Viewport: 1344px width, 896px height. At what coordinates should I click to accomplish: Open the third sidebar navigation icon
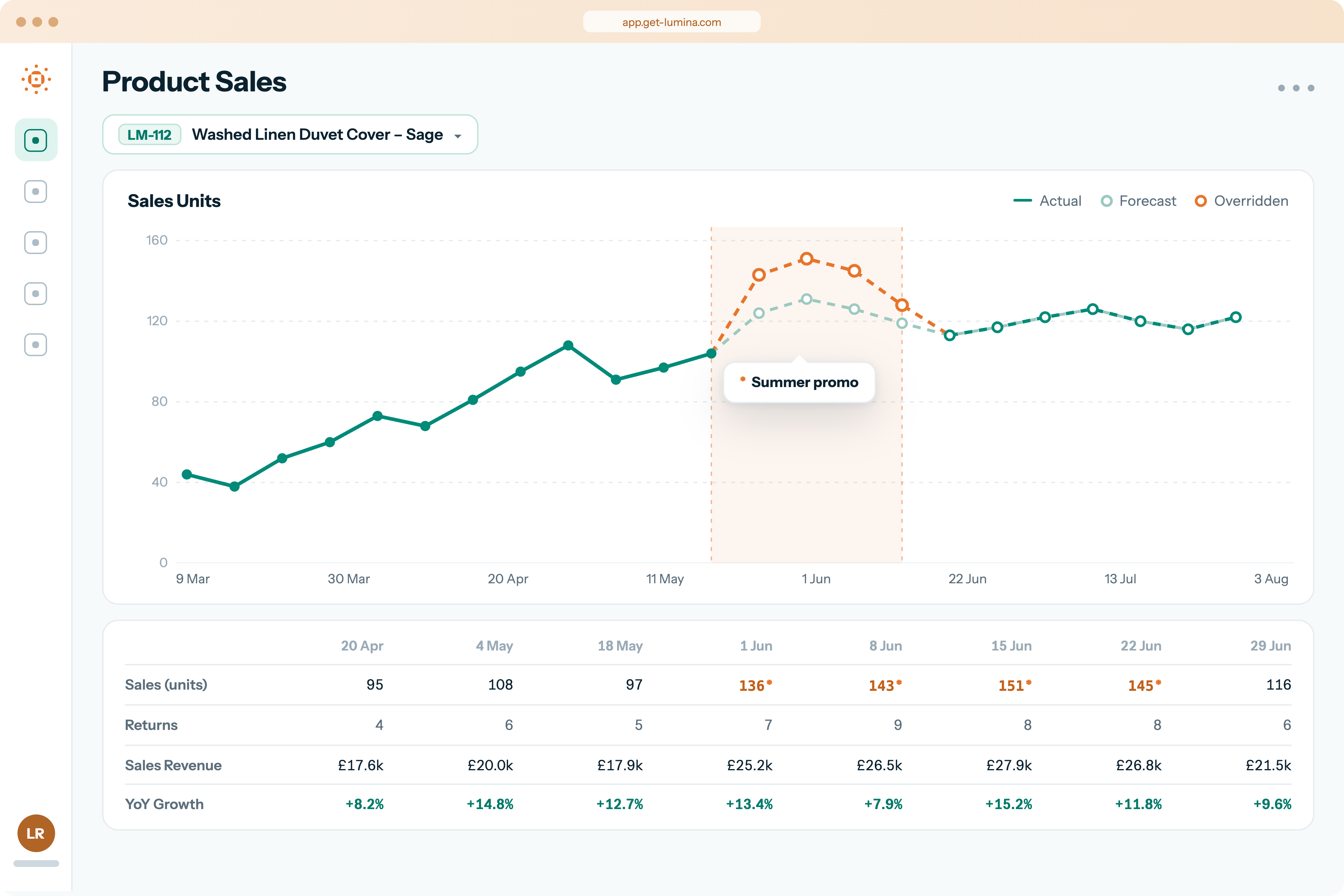click(36, 242)
